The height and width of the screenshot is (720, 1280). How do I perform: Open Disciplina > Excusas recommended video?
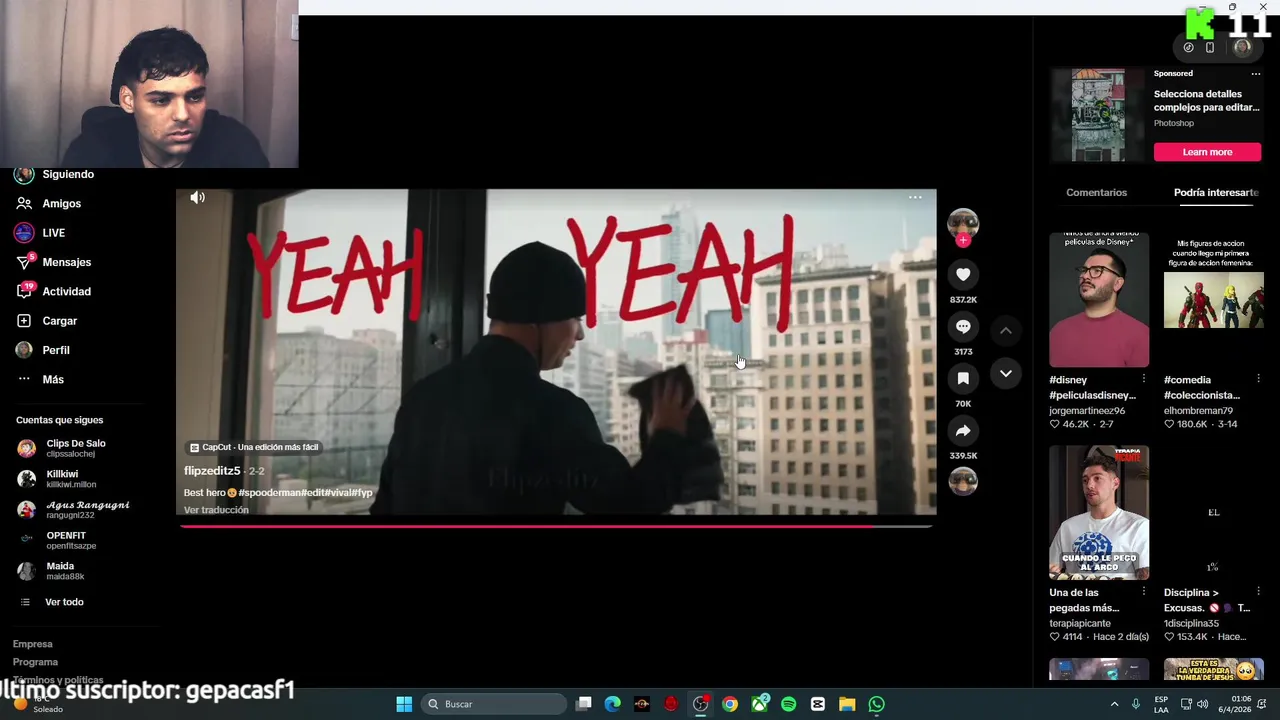(1213, 513)
